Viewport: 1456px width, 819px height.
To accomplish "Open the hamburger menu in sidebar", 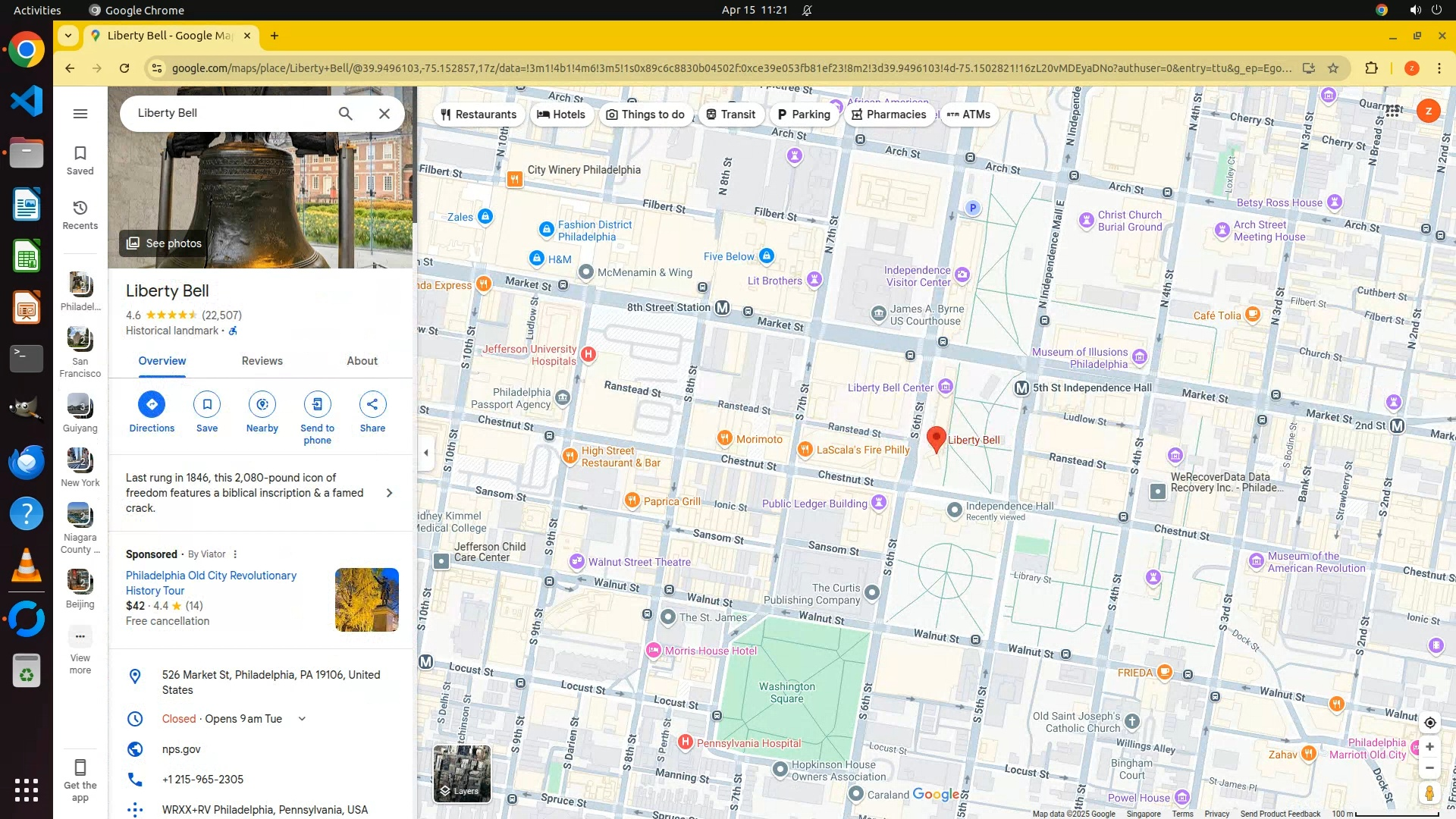I will pos(80,114).
